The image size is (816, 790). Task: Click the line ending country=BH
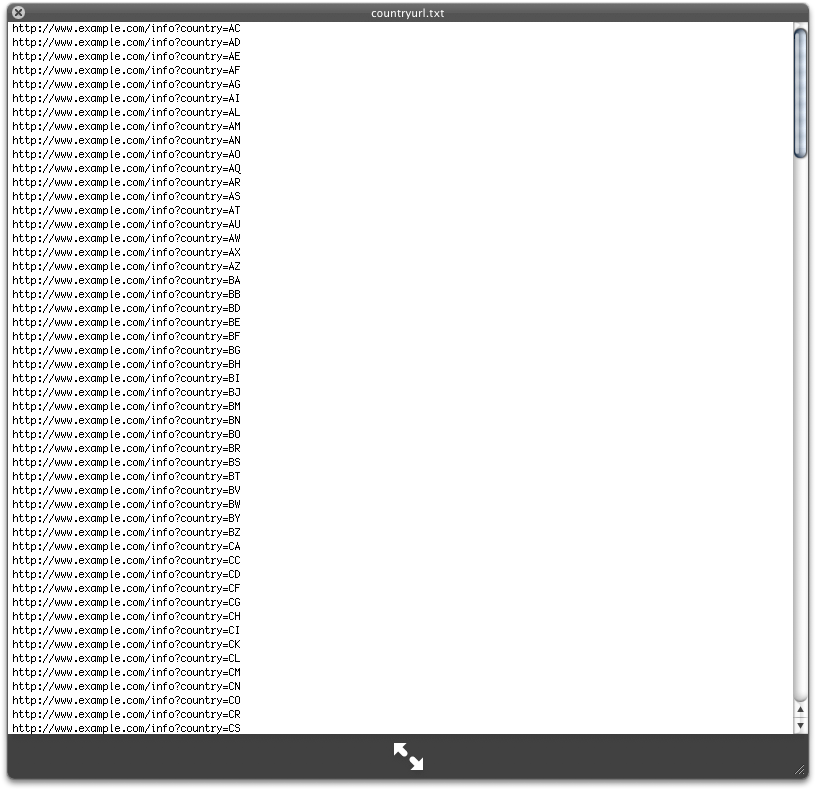pyautogui.click(x=126, y=365)
